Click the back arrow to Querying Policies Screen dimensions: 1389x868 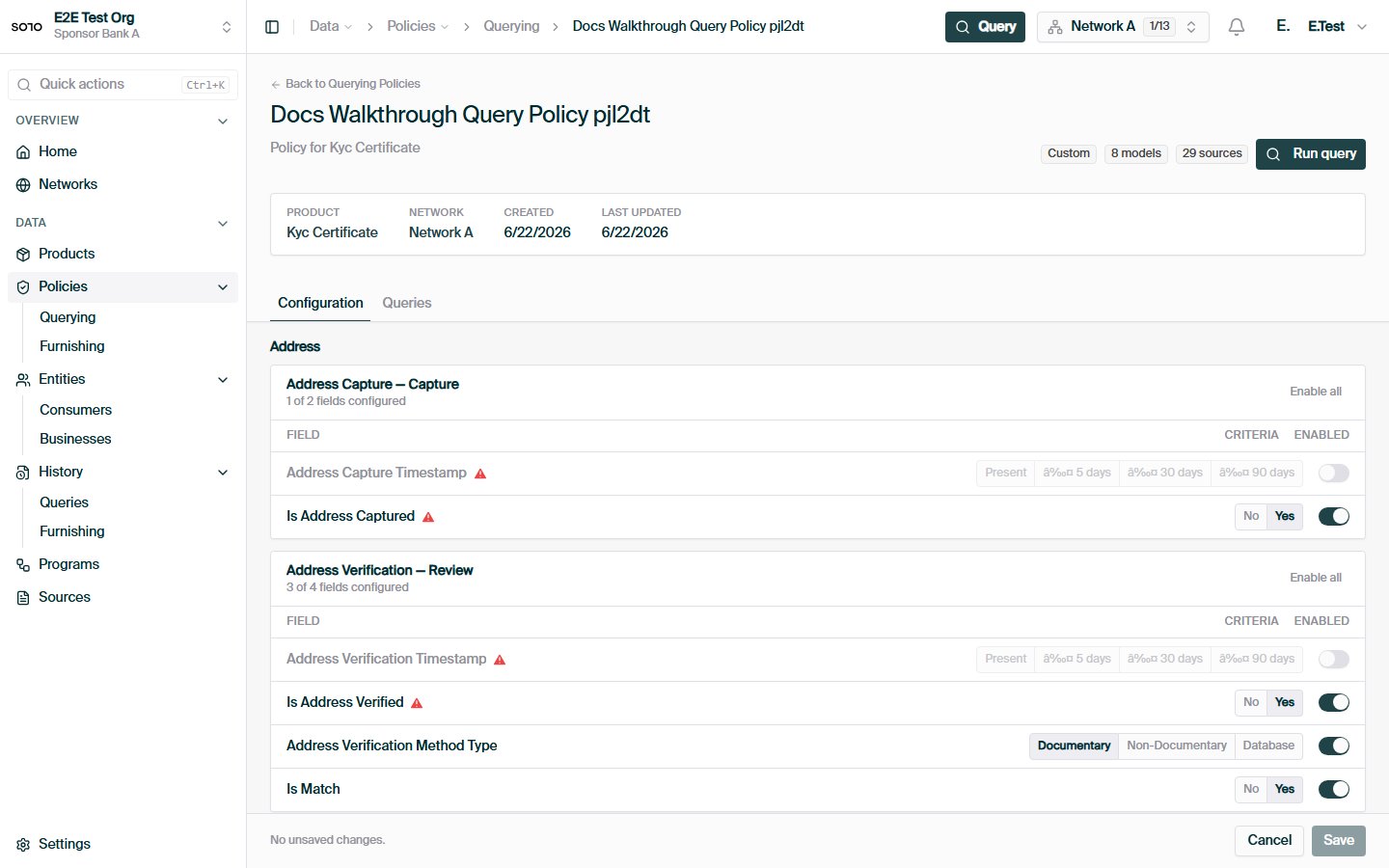coord(276,84)
